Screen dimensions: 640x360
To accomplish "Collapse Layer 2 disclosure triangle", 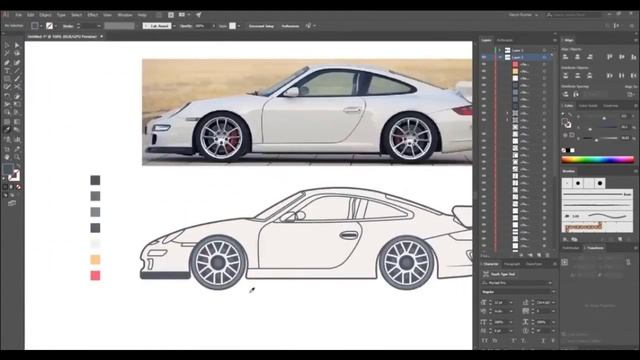I will (500, 57).
